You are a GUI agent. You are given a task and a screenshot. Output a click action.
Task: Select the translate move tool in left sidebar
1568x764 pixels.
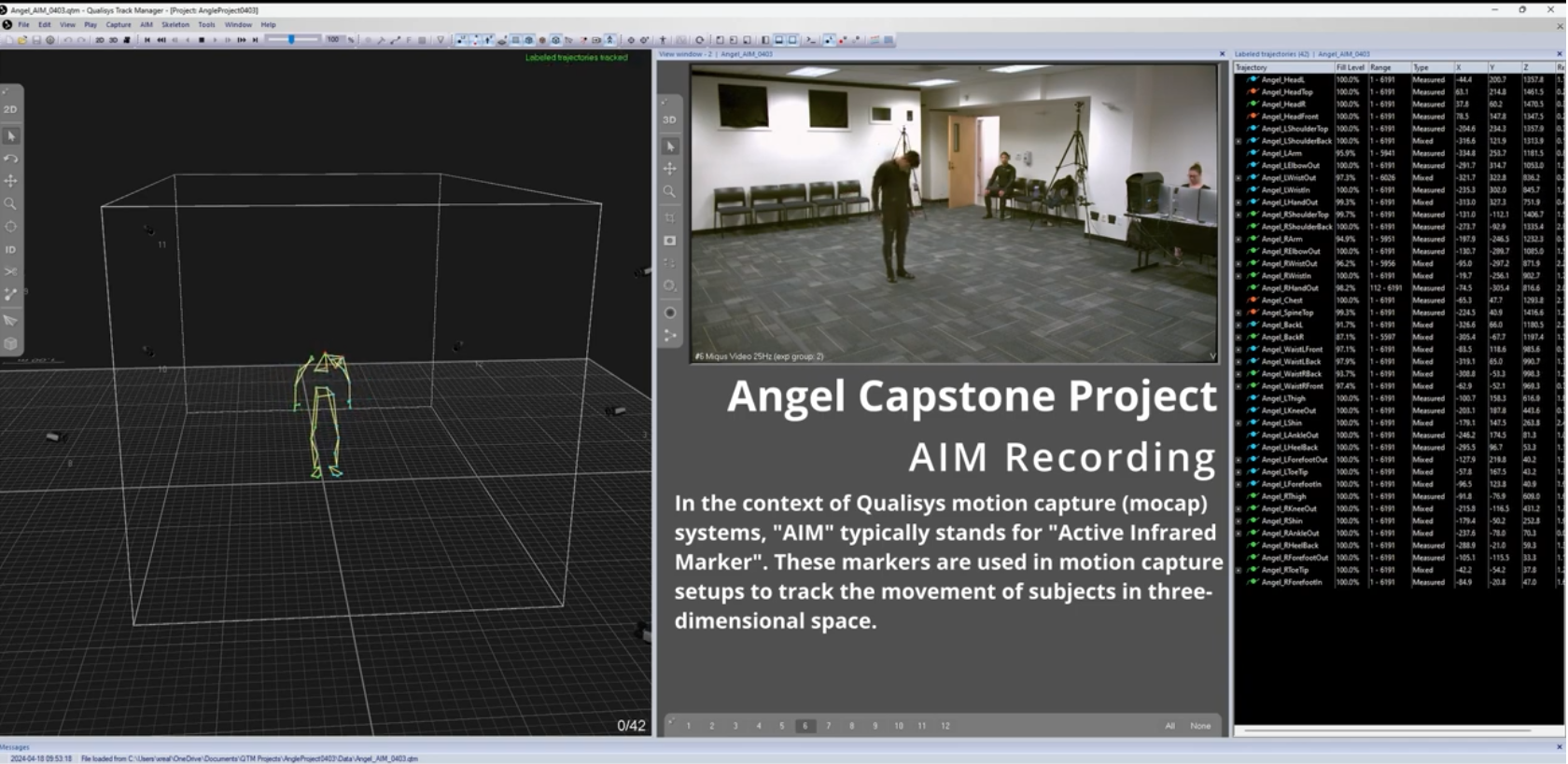pos(10,181)
